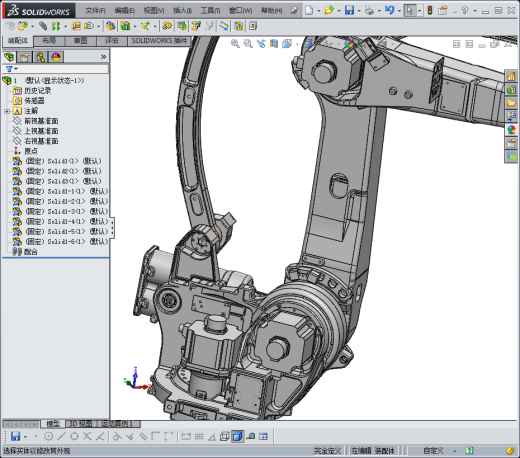Click the Zoom to Fit magnifier icon
The height and width of the screenshot is (458, 520).
235,44
